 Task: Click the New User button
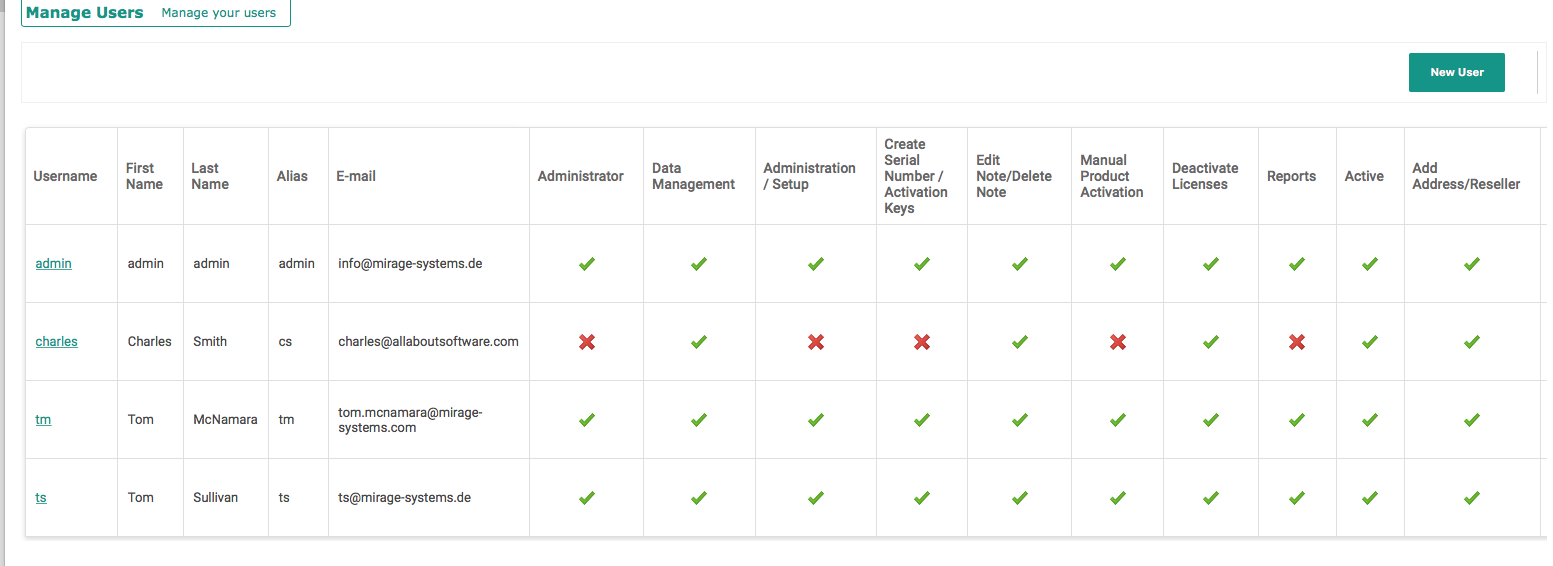[x=1456, y=72]
